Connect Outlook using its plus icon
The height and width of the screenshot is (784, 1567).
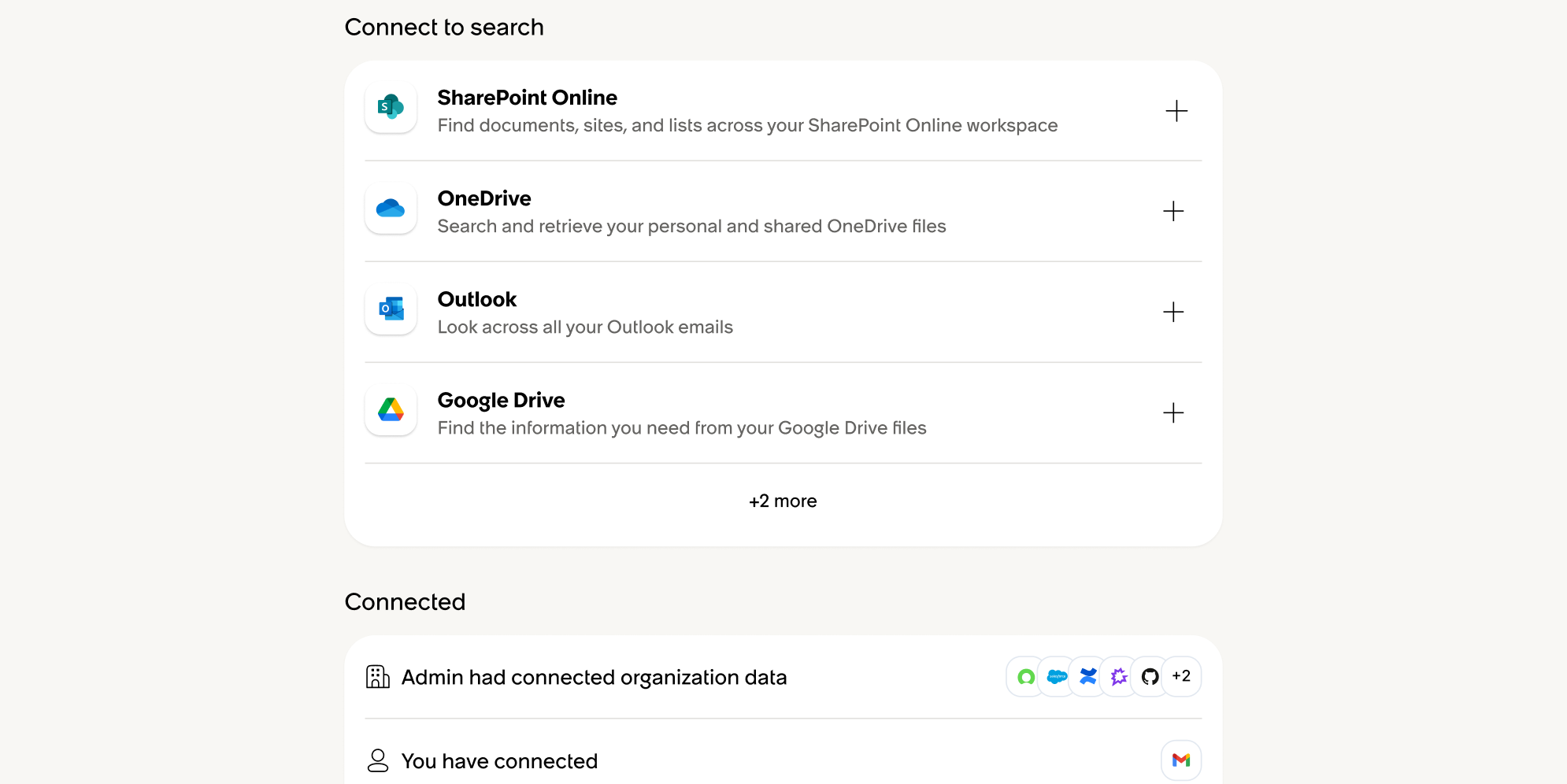(1173, 312)
